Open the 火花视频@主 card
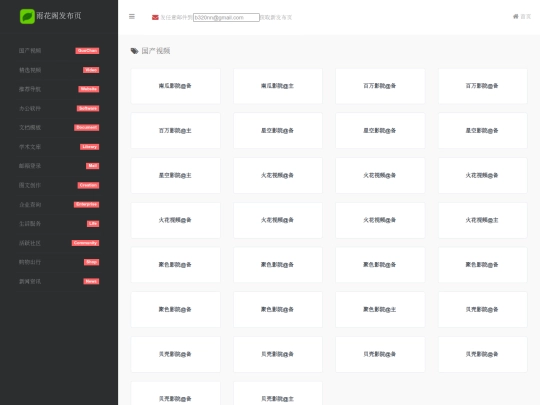540x405 pixels. click(x=482, y=220)
